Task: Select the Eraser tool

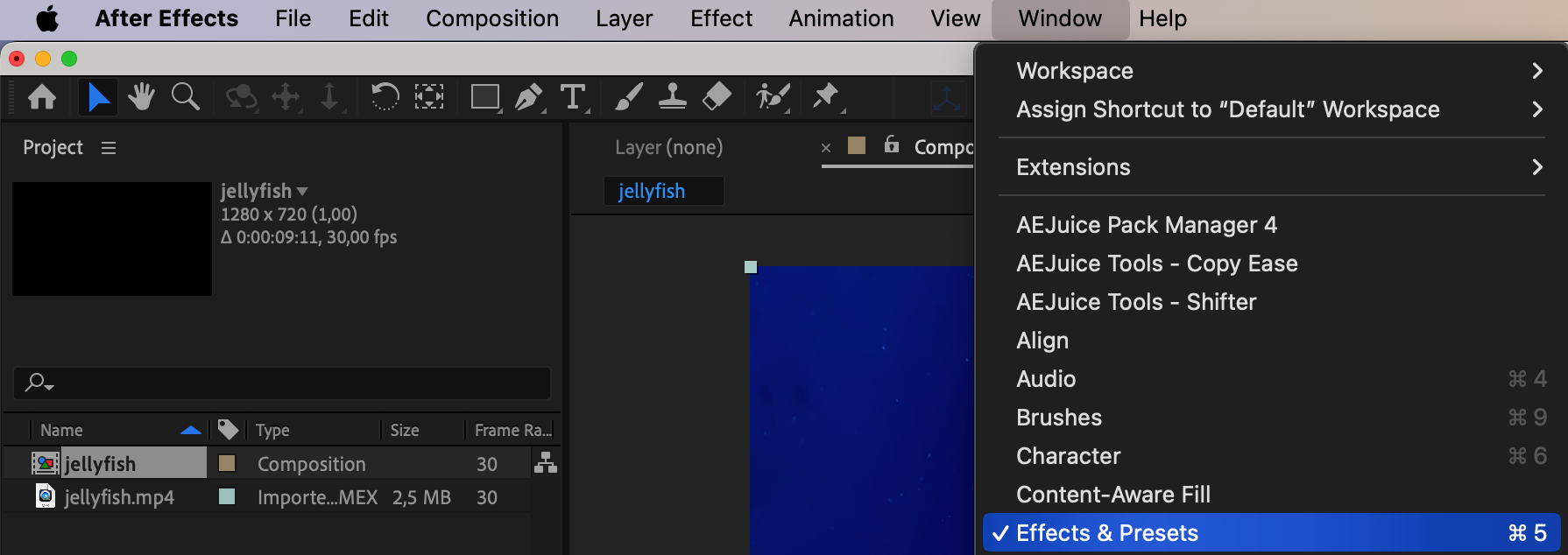Action: point(717,96)
